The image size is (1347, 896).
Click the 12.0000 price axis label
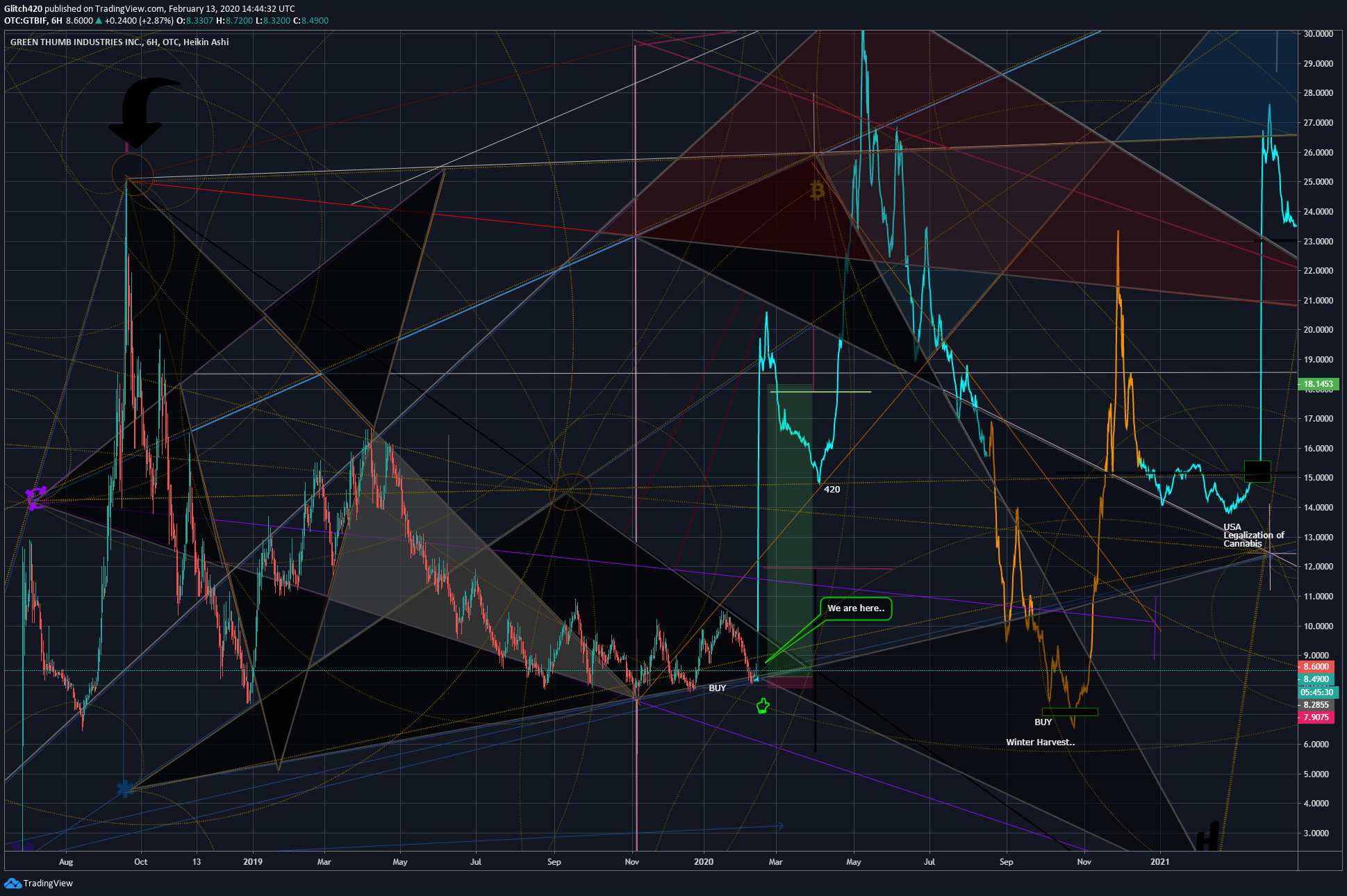point(1318,567)
